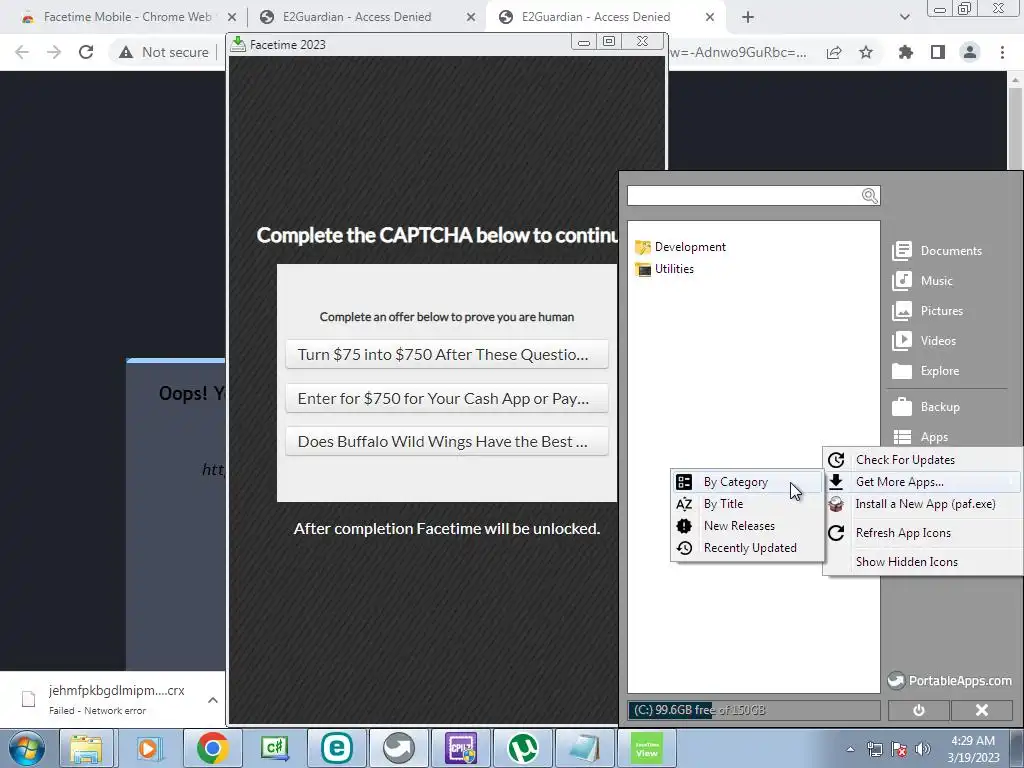
Task: Click the PortableApps search magnifier icon
Action: 869,195
